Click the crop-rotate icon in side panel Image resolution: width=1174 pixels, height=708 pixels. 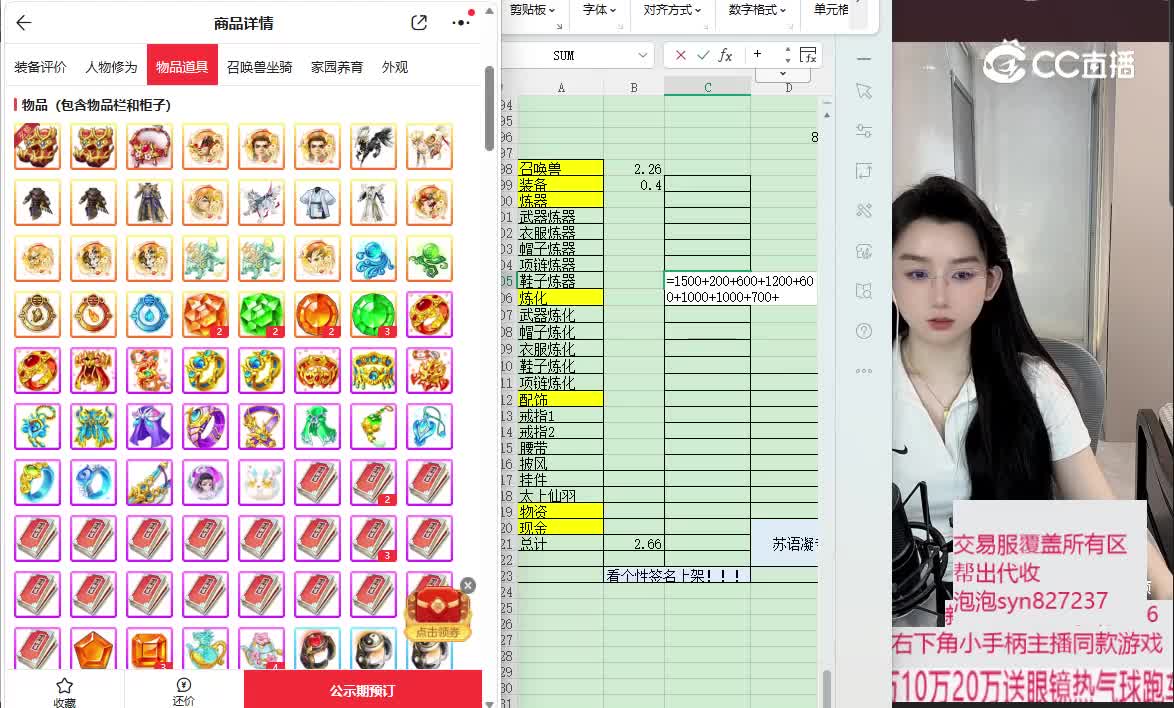pyautogui.click(x=864, y=171)
